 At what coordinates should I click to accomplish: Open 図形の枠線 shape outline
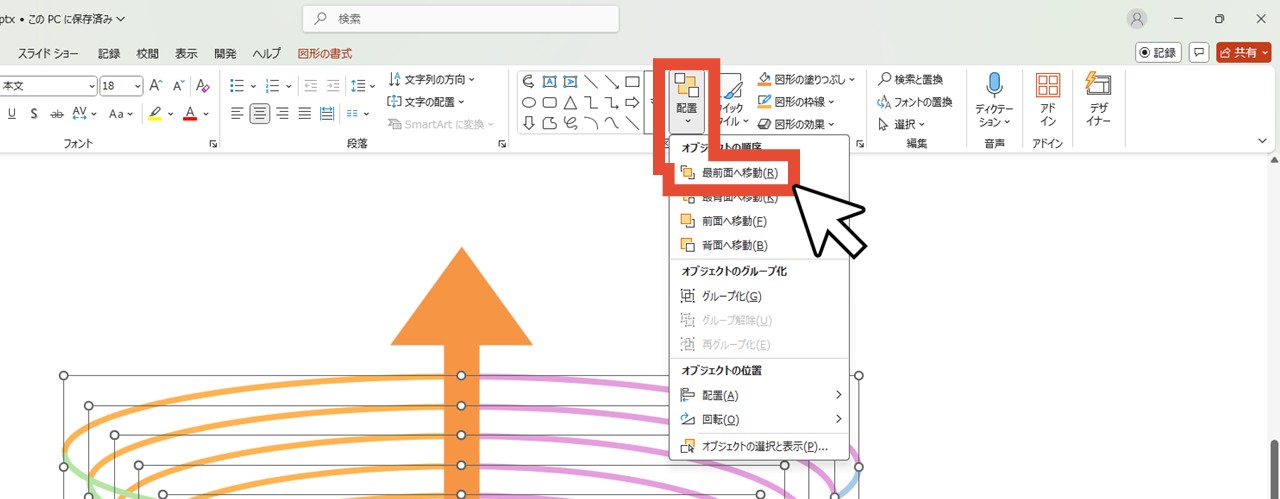tap(796, 102)
